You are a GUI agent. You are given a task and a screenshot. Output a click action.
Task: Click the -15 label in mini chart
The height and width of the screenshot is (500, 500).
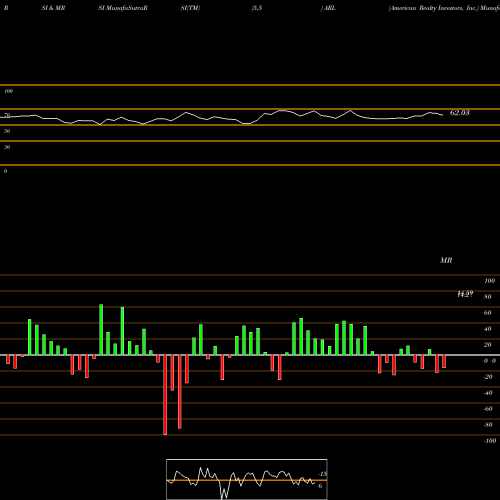pos(323,474)
